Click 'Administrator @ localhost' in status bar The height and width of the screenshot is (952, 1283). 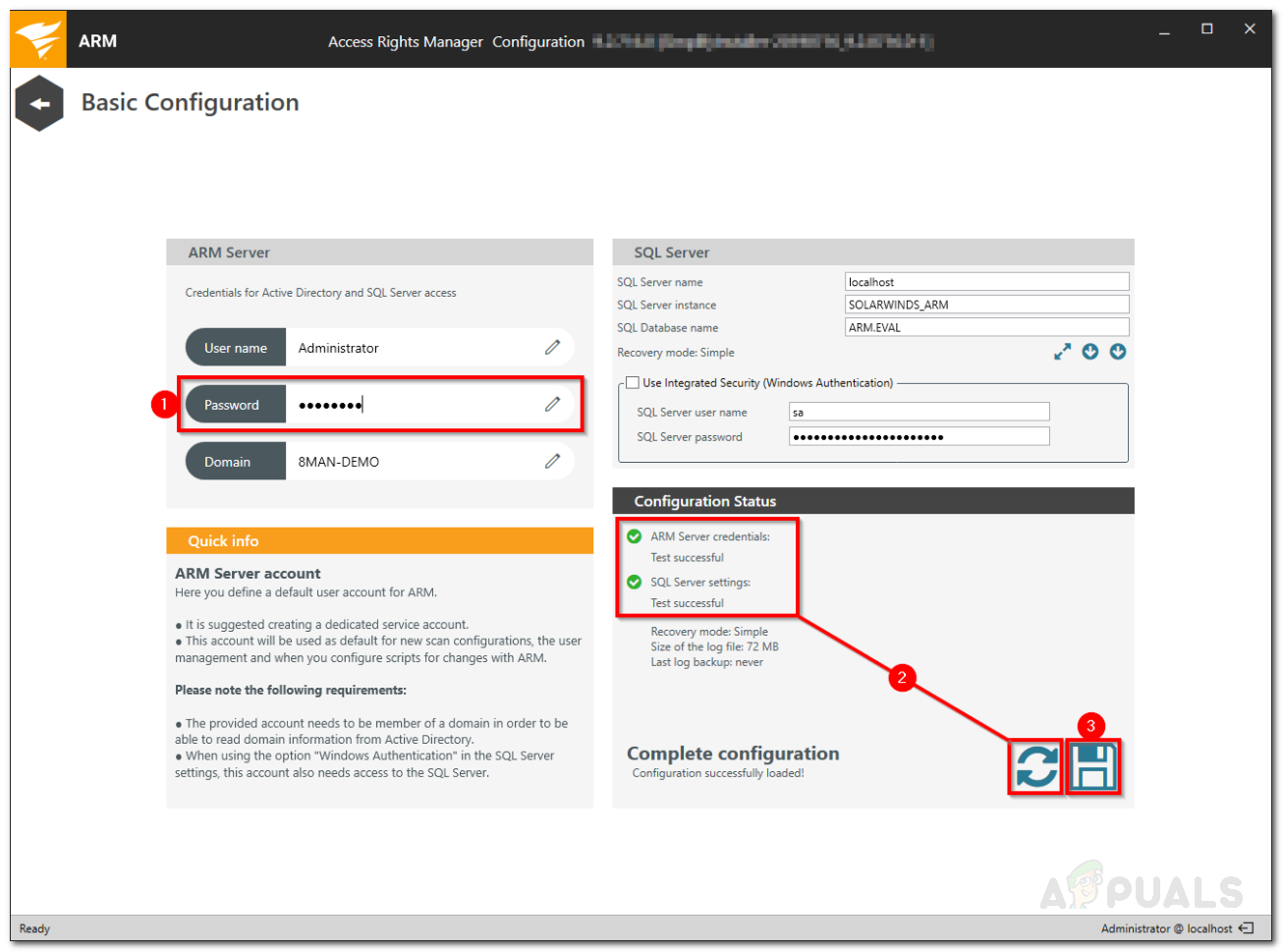click(x=1166, y=928)
